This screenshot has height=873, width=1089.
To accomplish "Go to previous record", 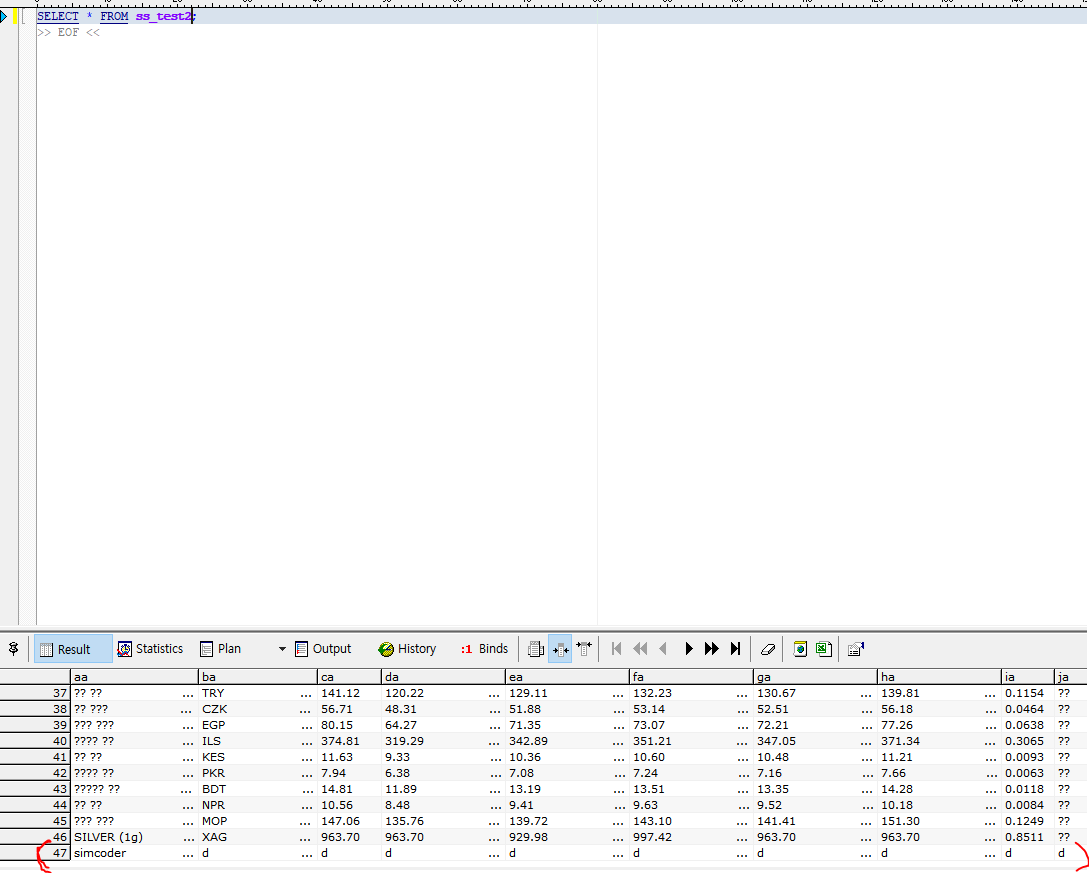I will coord(663,649).
